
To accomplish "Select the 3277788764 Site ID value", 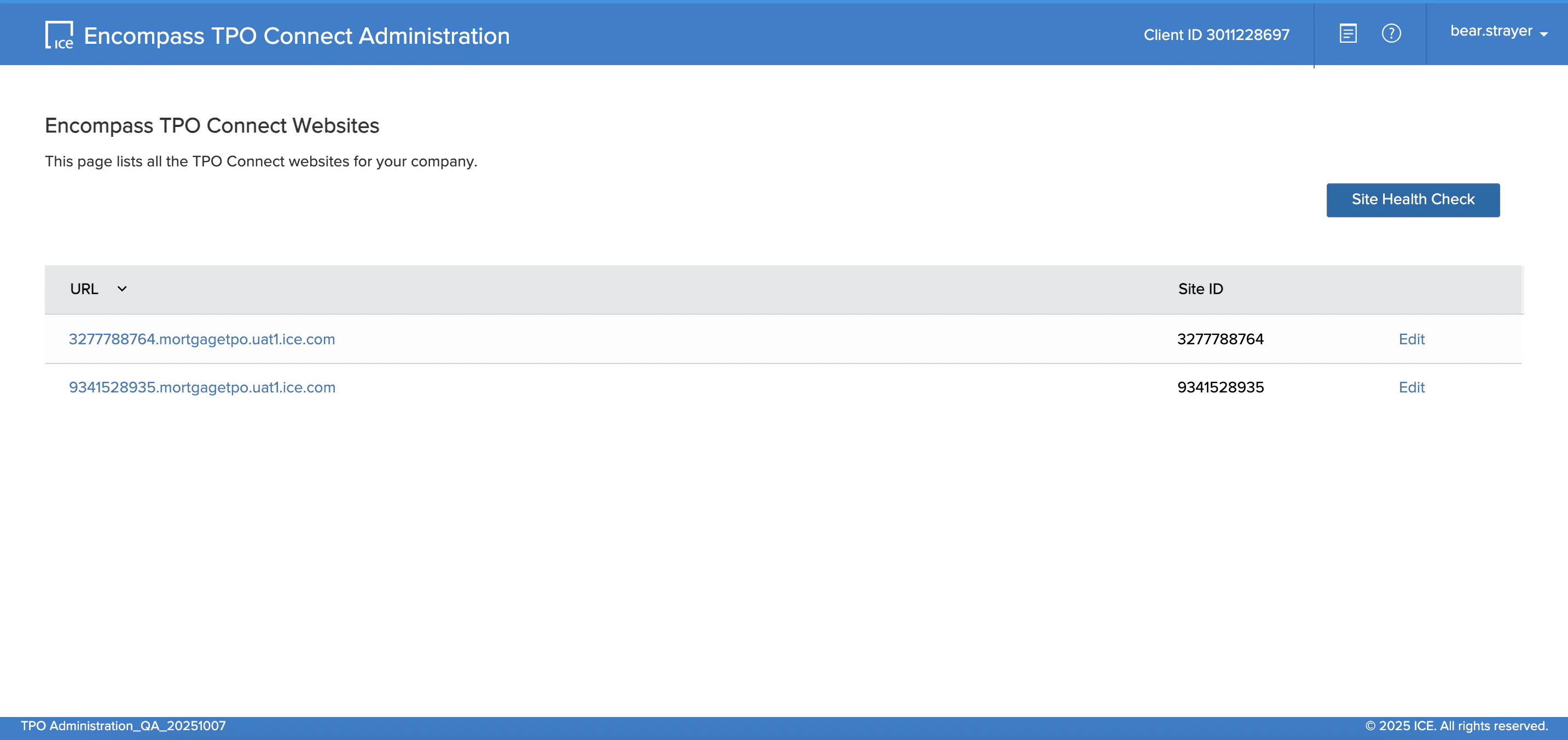I will coord(1219,339).
